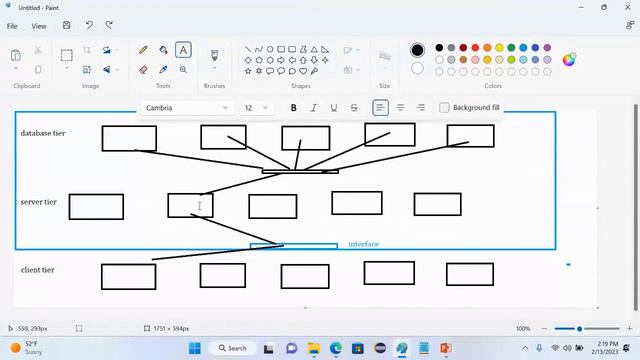Screen dimensions: 640x360
Task: Choose the rectangular Selection tool
Action: [67, 55]
